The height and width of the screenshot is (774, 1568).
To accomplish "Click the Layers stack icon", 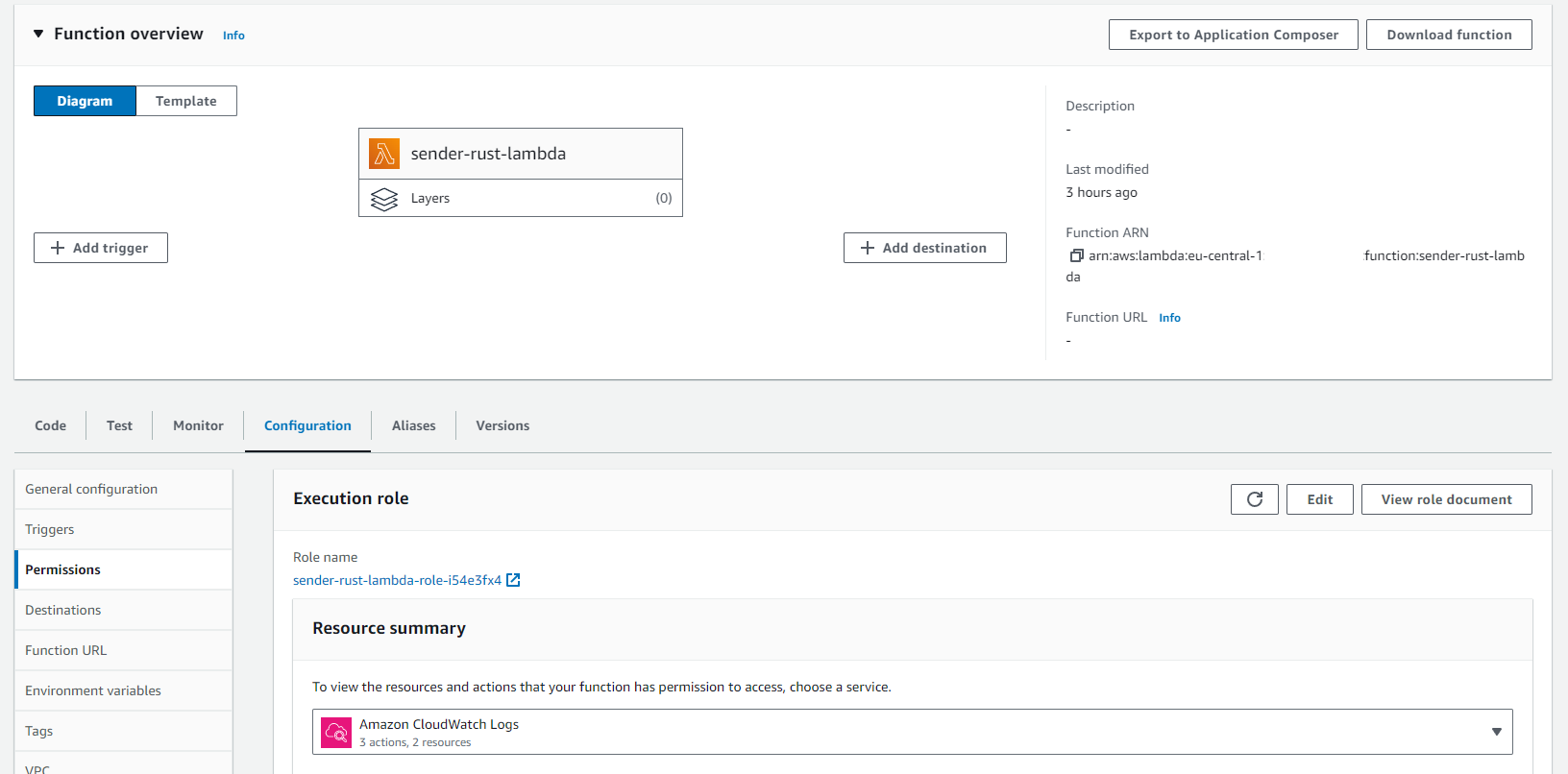I will (x=384, y=199).
